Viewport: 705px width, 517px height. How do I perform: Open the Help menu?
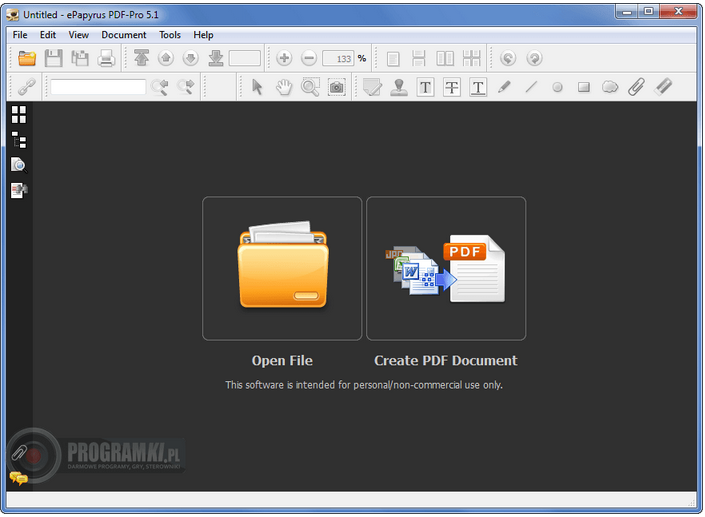click(x=203, y=35)
